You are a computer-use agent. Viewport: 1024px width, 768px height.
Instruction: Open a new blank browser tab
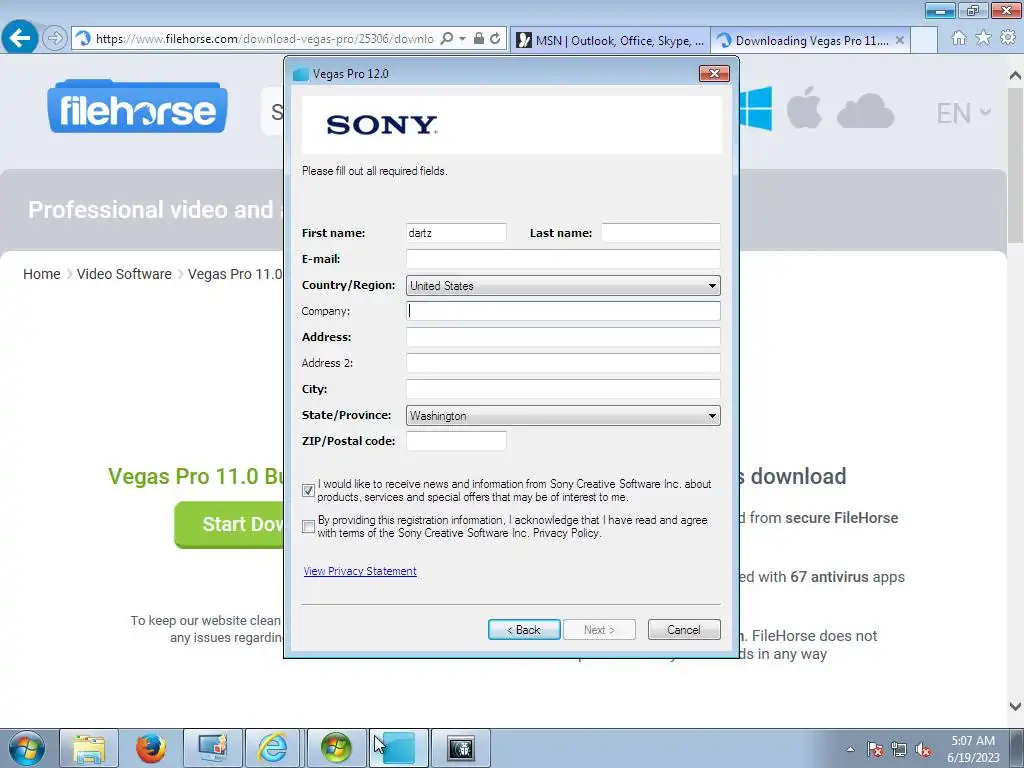(x=924, y=40)
